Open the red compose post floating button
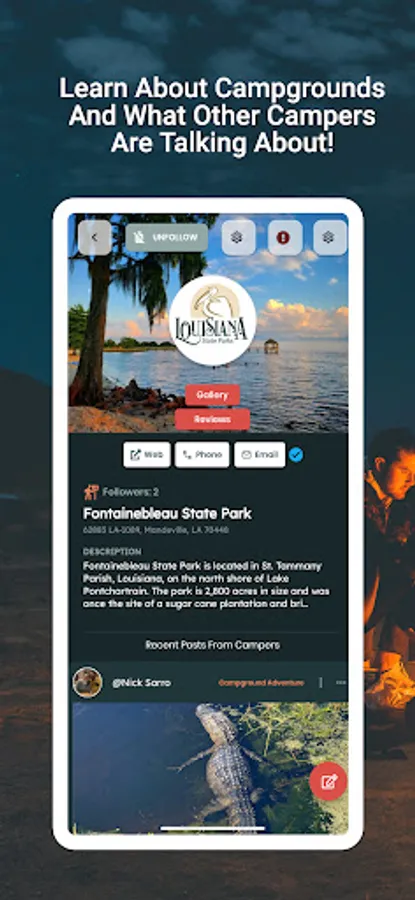Screen dimensions: 415x900 click(x=328, y=781)
